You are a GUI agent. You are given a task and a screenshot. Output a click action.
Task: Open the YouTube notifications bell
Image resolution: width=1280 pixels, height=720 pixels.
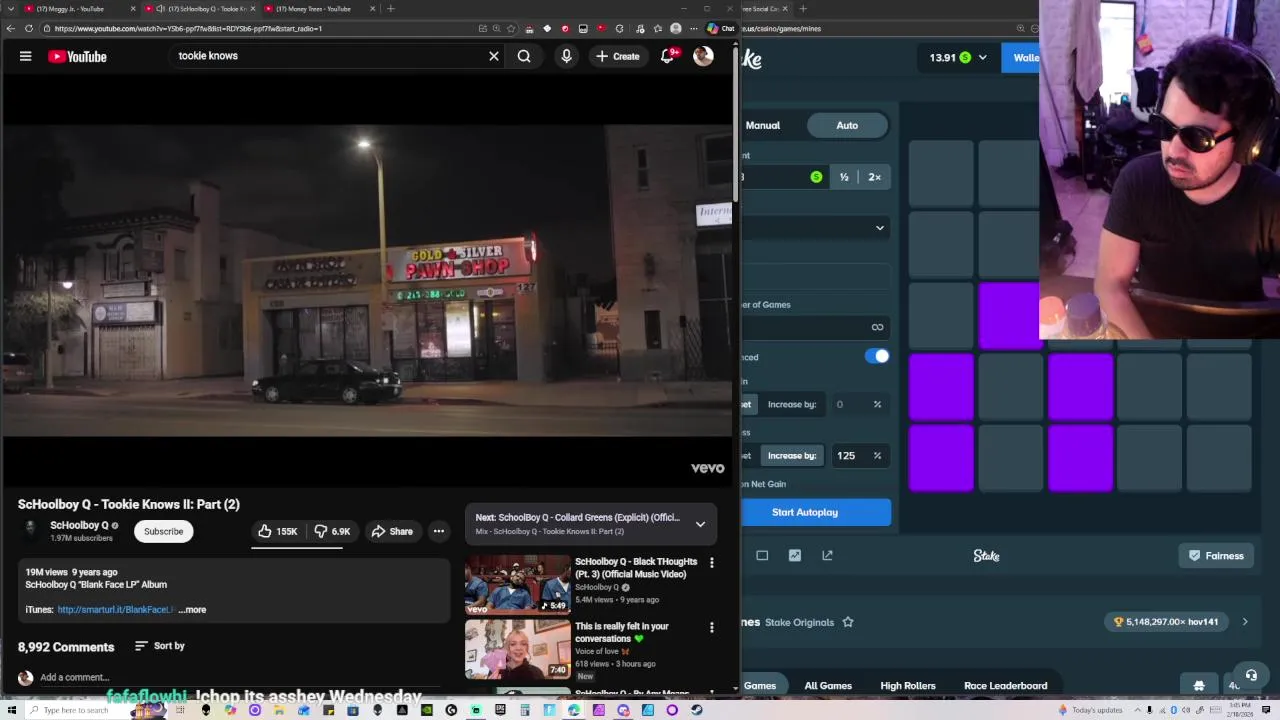[667, 56]
